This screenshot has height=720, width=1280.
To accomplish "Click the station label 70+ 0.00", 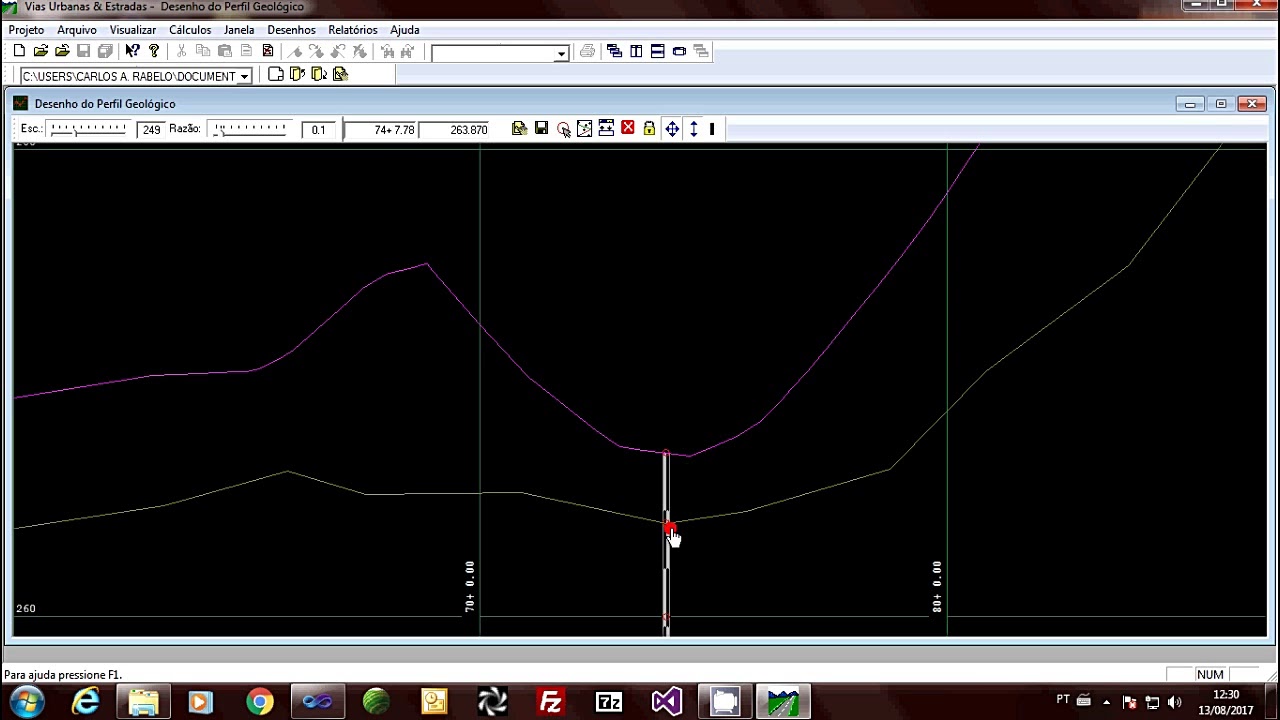I will point(469,587).
